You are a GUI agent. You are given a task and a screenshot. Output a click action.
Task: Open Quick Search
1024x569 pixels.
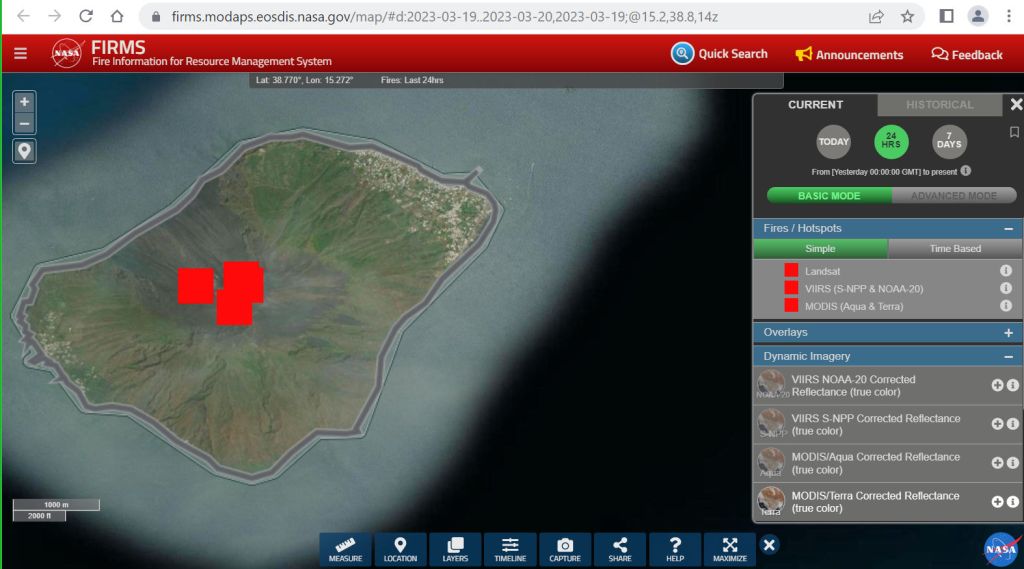tap(720, 54)
